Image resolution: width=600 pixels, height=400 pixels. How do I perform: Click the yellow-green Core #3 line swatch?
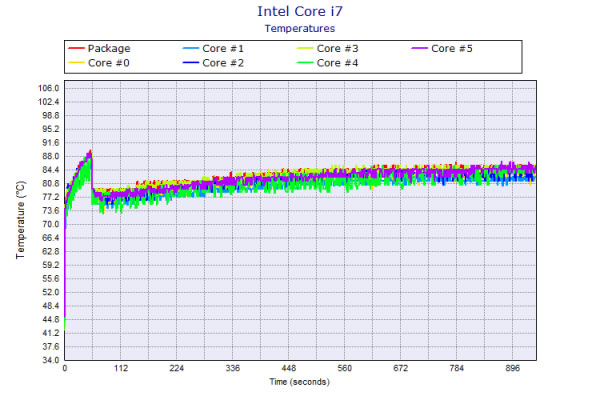(x=305, y=48)
